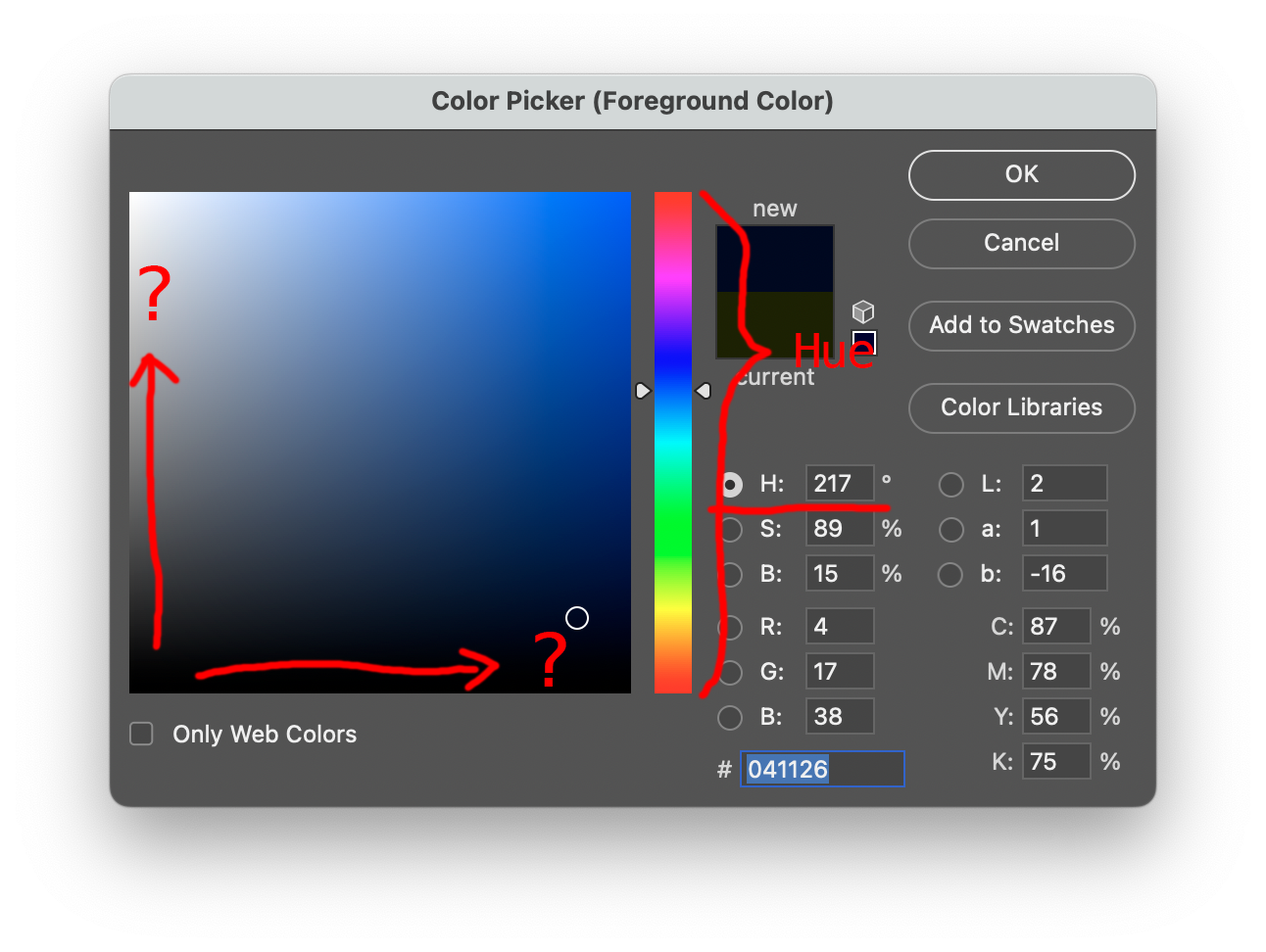
Task: Click the K black percentage field
Action: [1055, 762]
